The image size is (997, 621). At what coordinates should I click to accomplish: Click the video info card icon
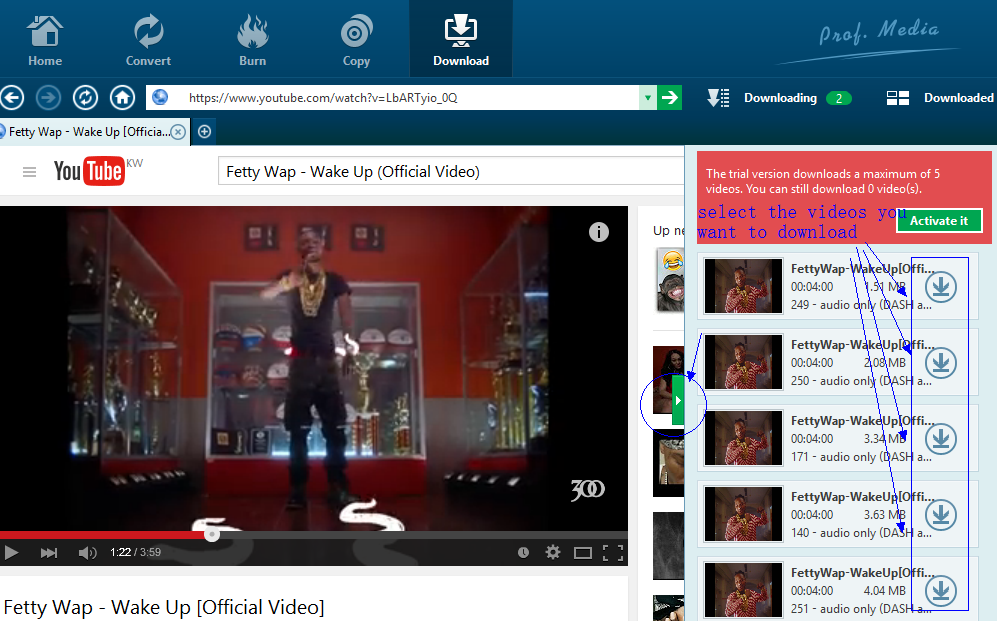(598, 232)
